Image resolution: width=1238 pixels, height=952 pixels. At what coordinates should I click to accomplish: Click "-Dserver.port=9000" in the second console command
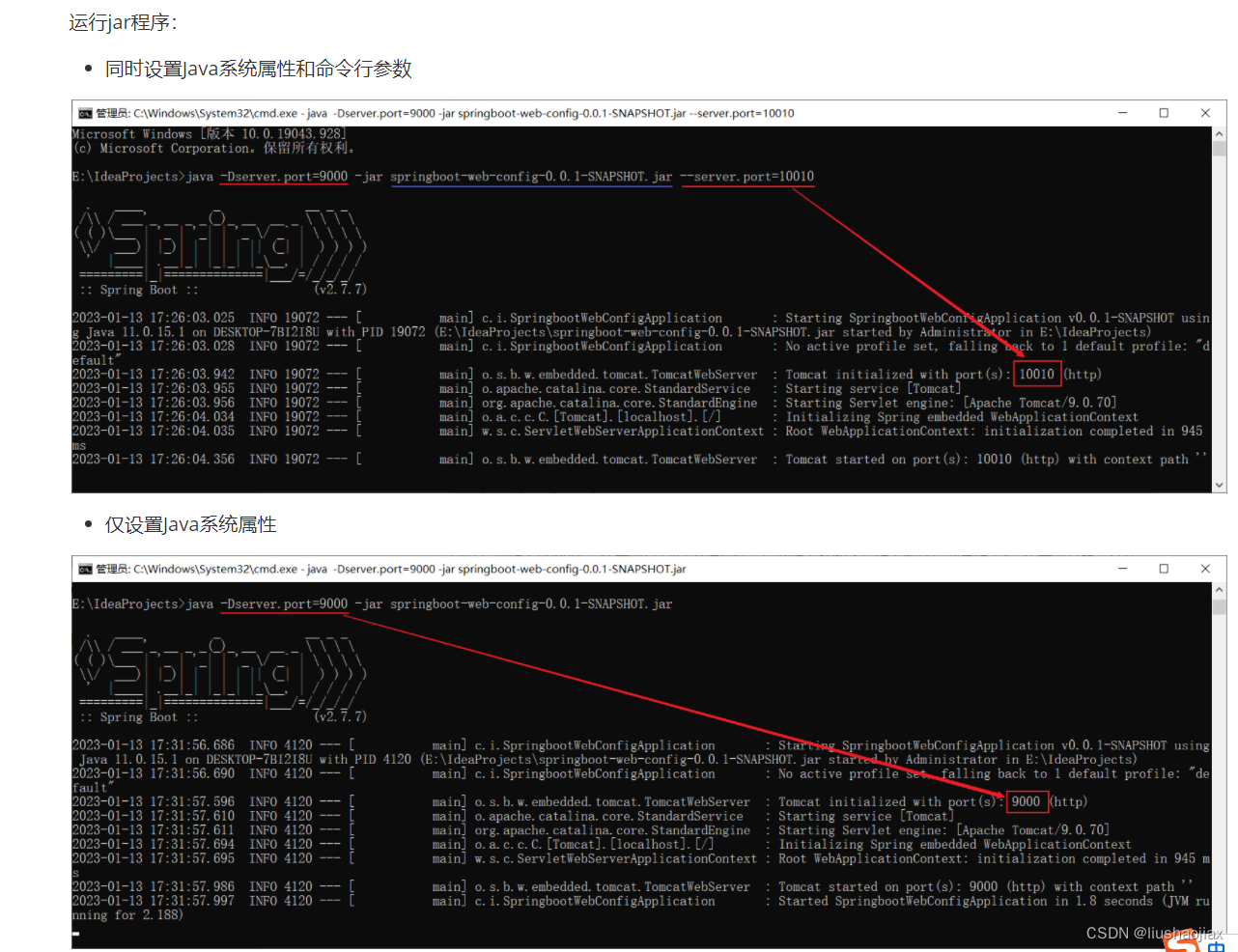click(284, 603)
